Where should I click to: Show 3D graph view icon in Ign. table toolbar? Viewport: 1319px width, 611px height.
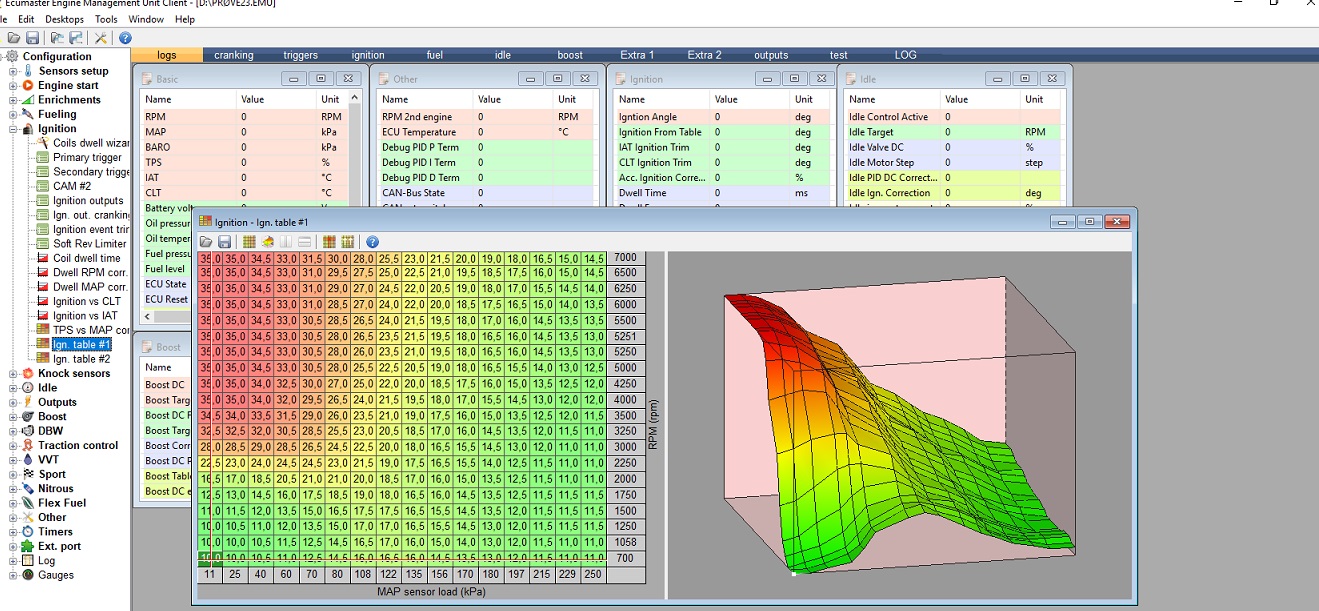pyautogui.click(x=268, y=242)
